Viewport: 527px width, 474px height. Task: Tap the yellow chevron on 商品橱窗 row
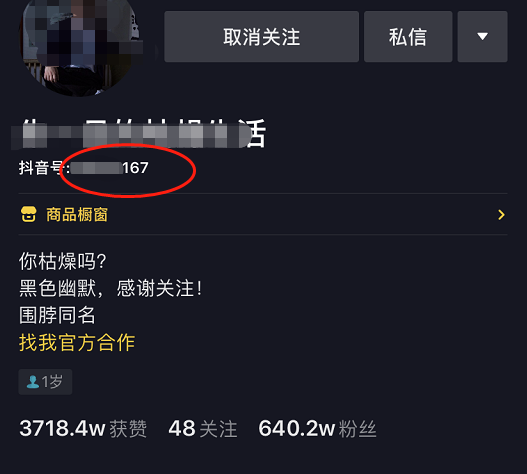pyautogui.click(x=501, y=215)
